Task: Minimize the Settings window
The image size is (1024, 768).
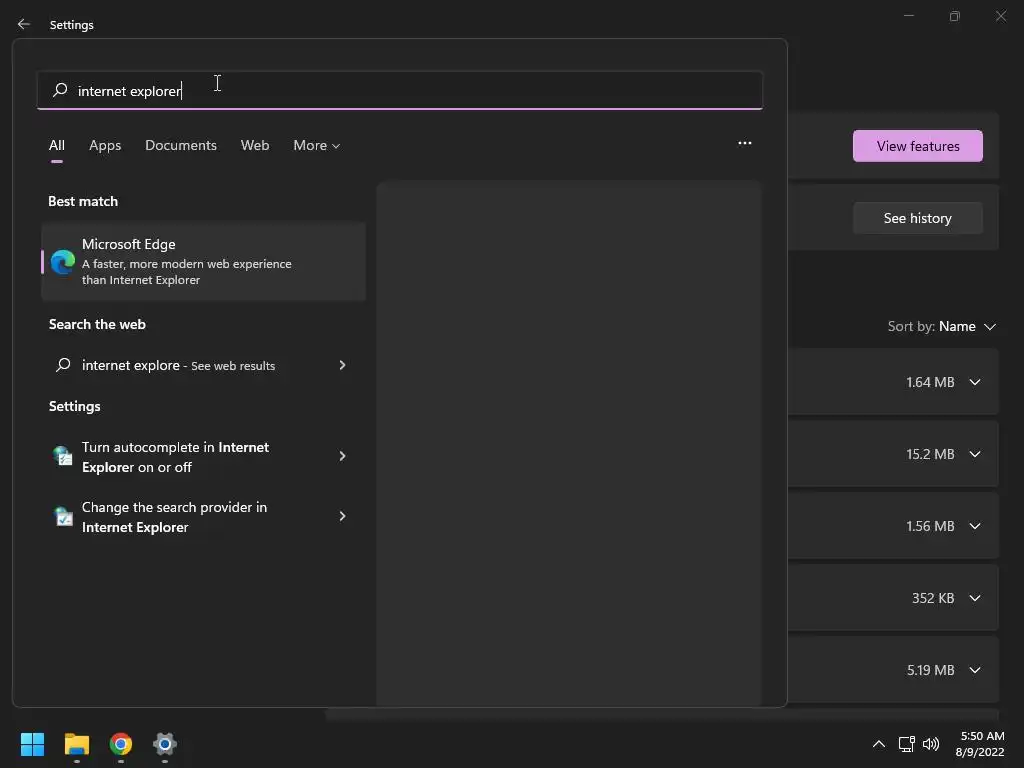Action: point(908,16)
